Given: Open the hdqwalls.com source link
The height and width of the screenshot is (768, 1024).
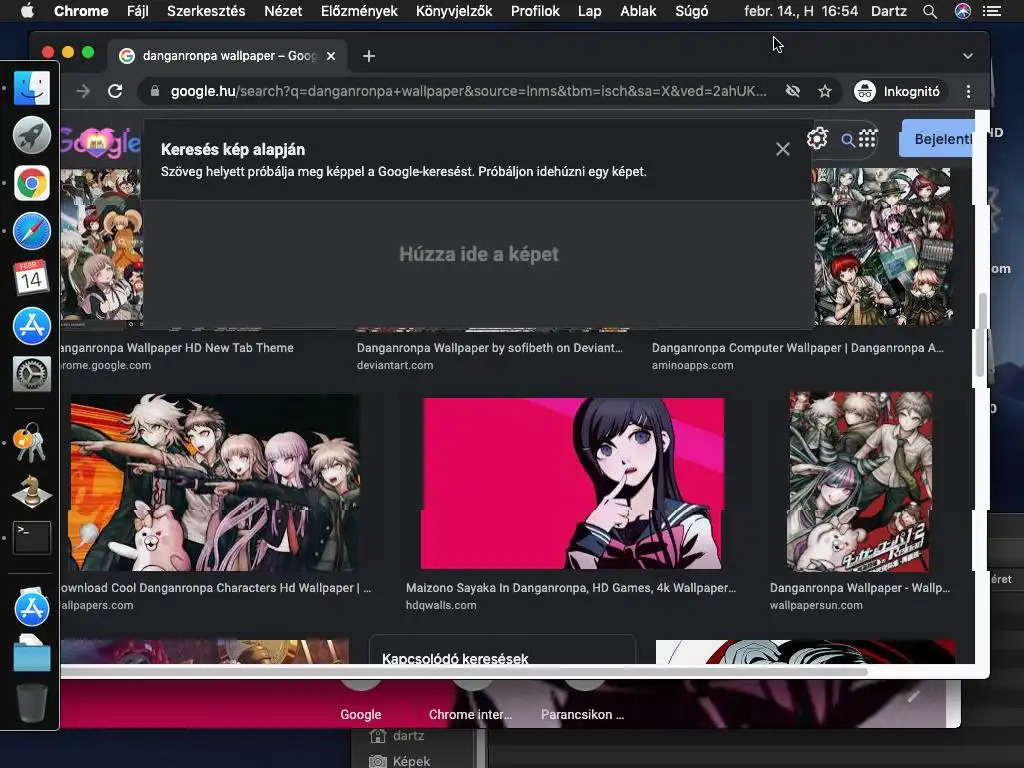Looking at the screenshot, I should [441, 605].
